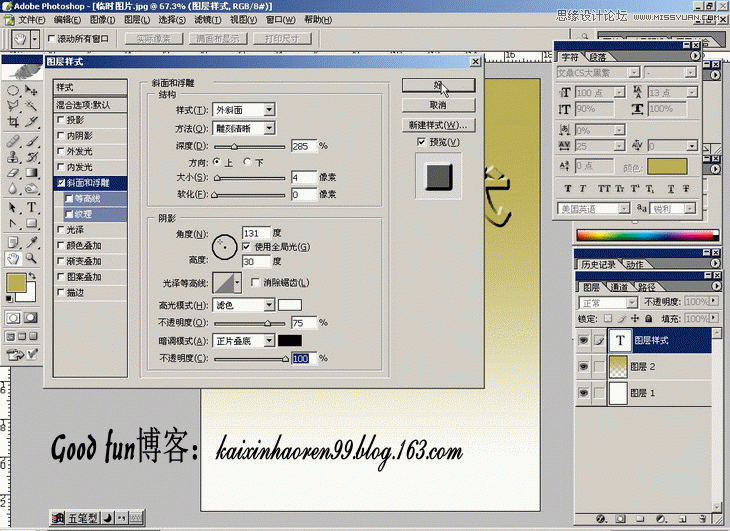The image size is (730, 531).
Task: Select the Crop tool
Action: click(13, 121)
